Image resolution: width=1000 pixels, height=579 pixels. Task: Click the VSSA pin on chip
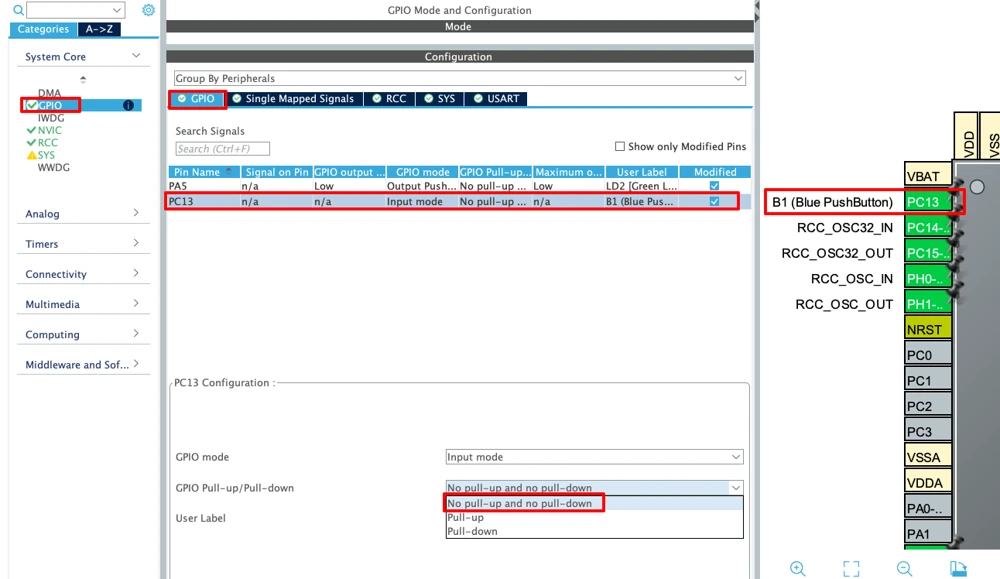pos(928,457)
